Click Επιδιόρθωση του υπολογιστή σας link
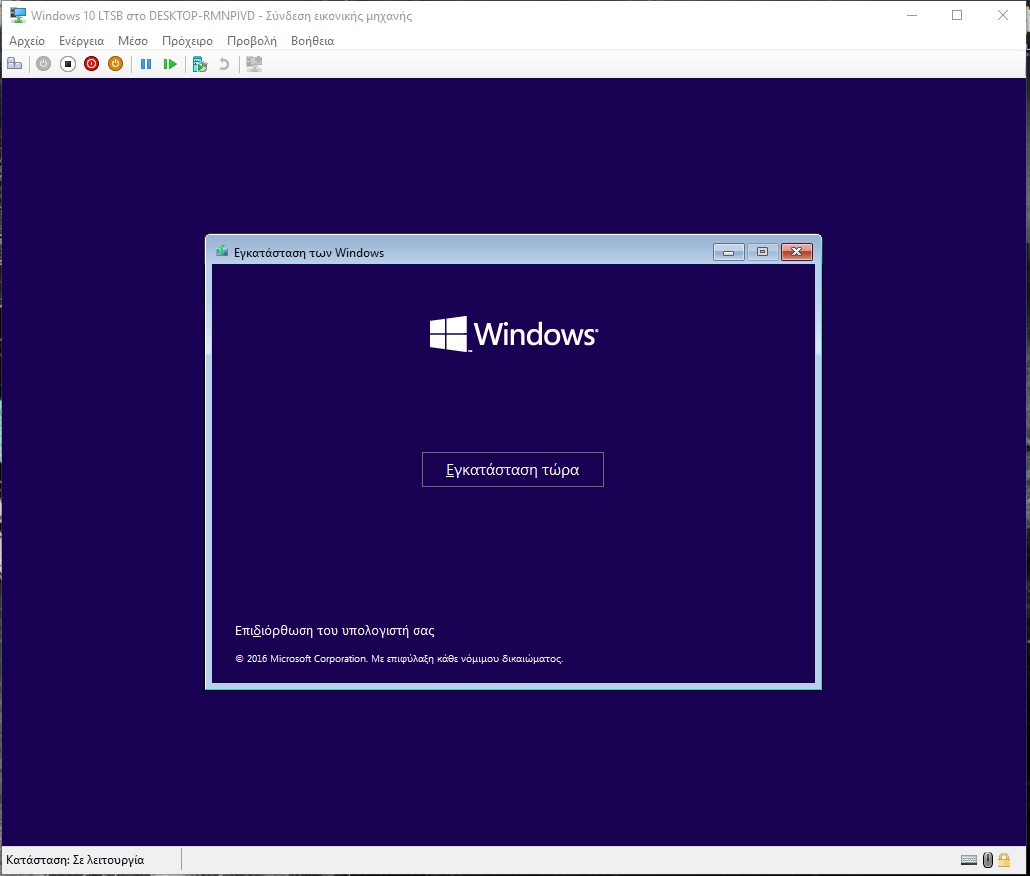Screen dimensions: 1030x876 point(334,631)
